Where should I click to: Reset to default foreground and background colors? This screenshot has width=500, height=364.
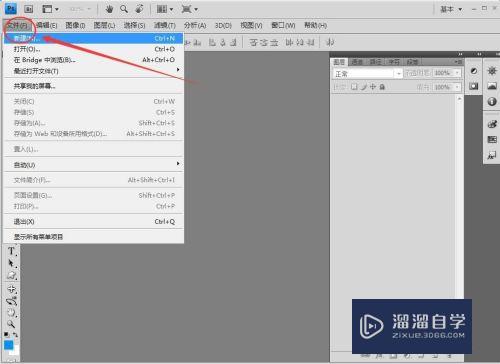point(6,334)
